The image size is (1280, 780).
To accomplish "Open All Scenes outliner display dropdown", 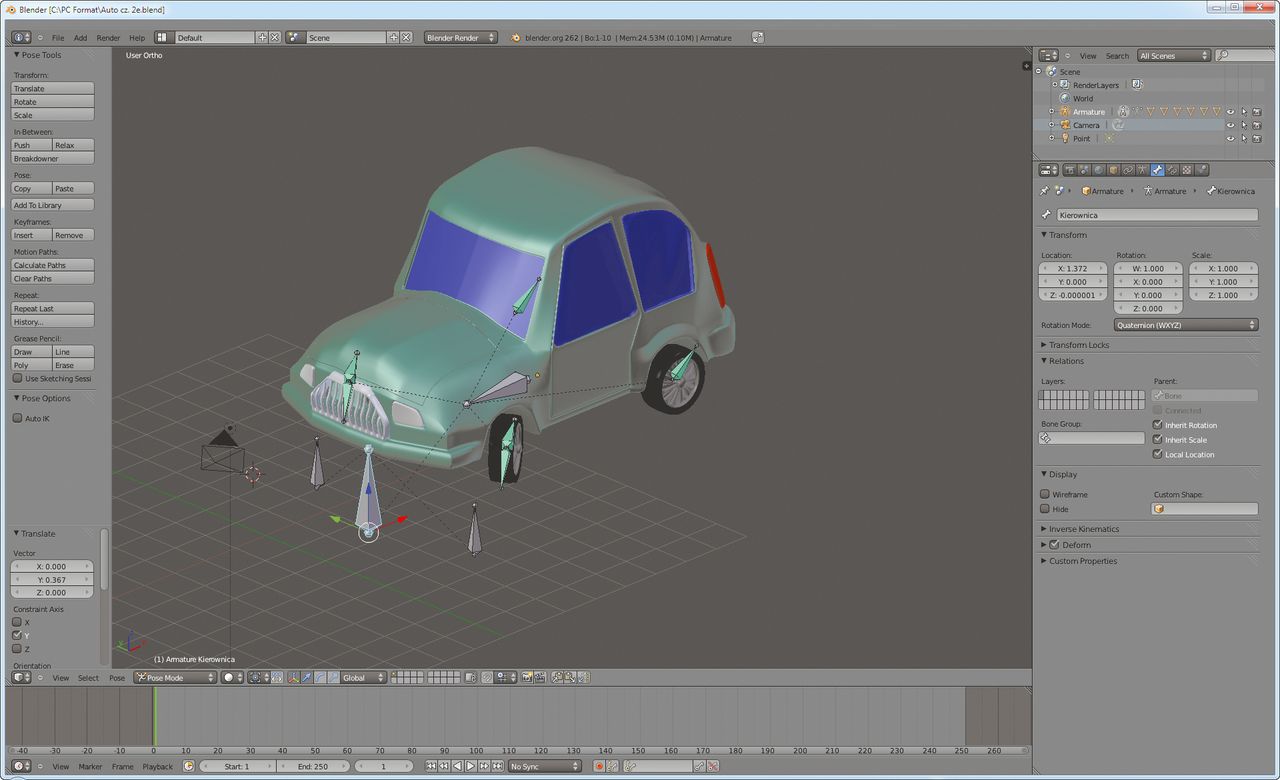I will pos(1173,56).
